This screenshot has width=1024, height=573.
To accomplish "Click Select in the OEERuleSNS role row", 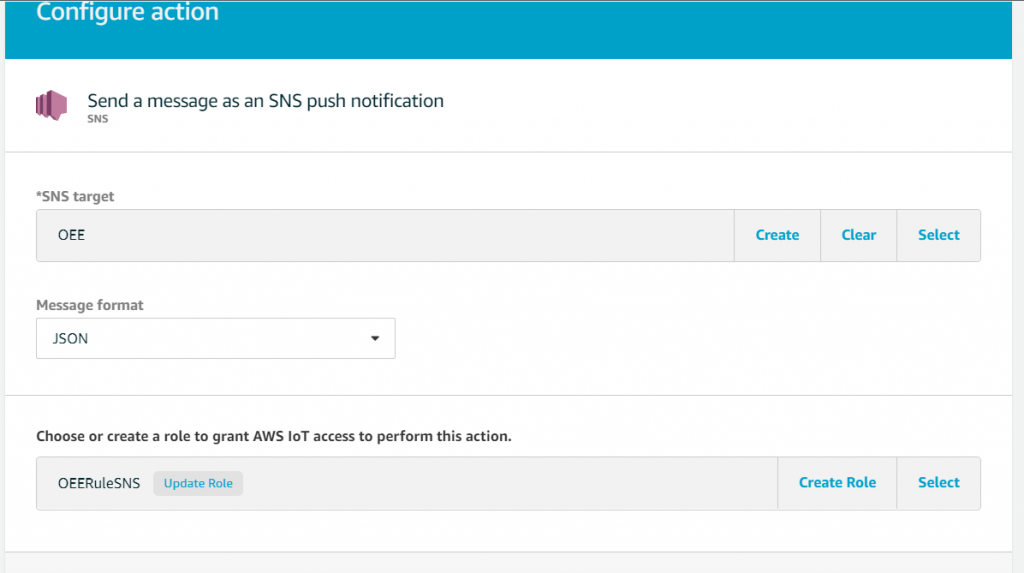I will pos(938,483).
